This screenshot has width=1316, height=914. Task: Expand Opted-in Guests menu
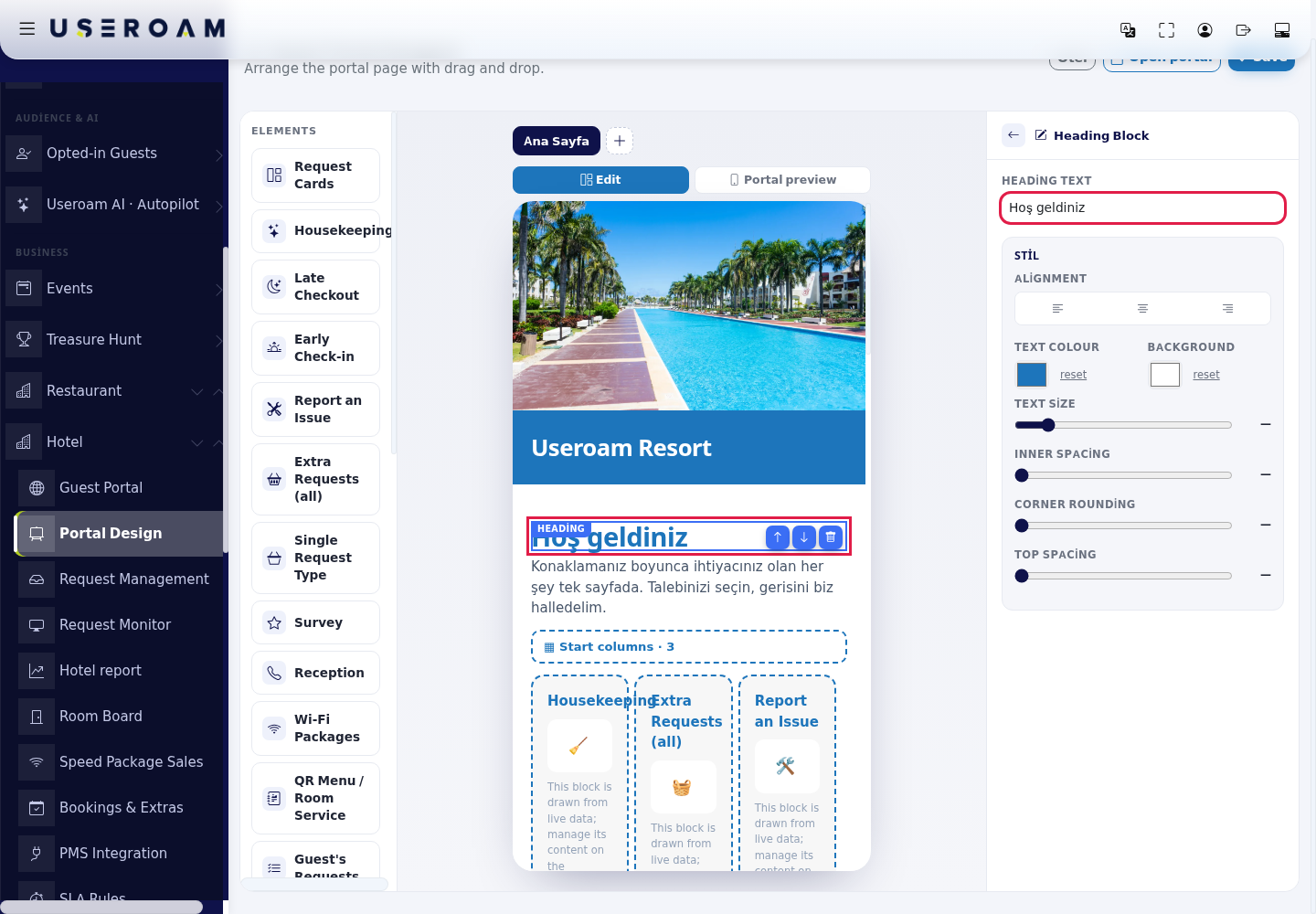pyautogui.click(x=113, y=154)
